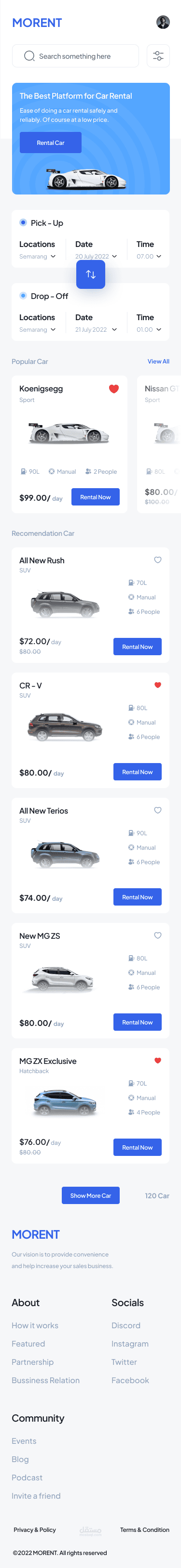Image resolution: width=181 pixels, height=1568 pixels.
Task: Expand the Pick-Up Semarang location dropdown
Action: (37, 256)
